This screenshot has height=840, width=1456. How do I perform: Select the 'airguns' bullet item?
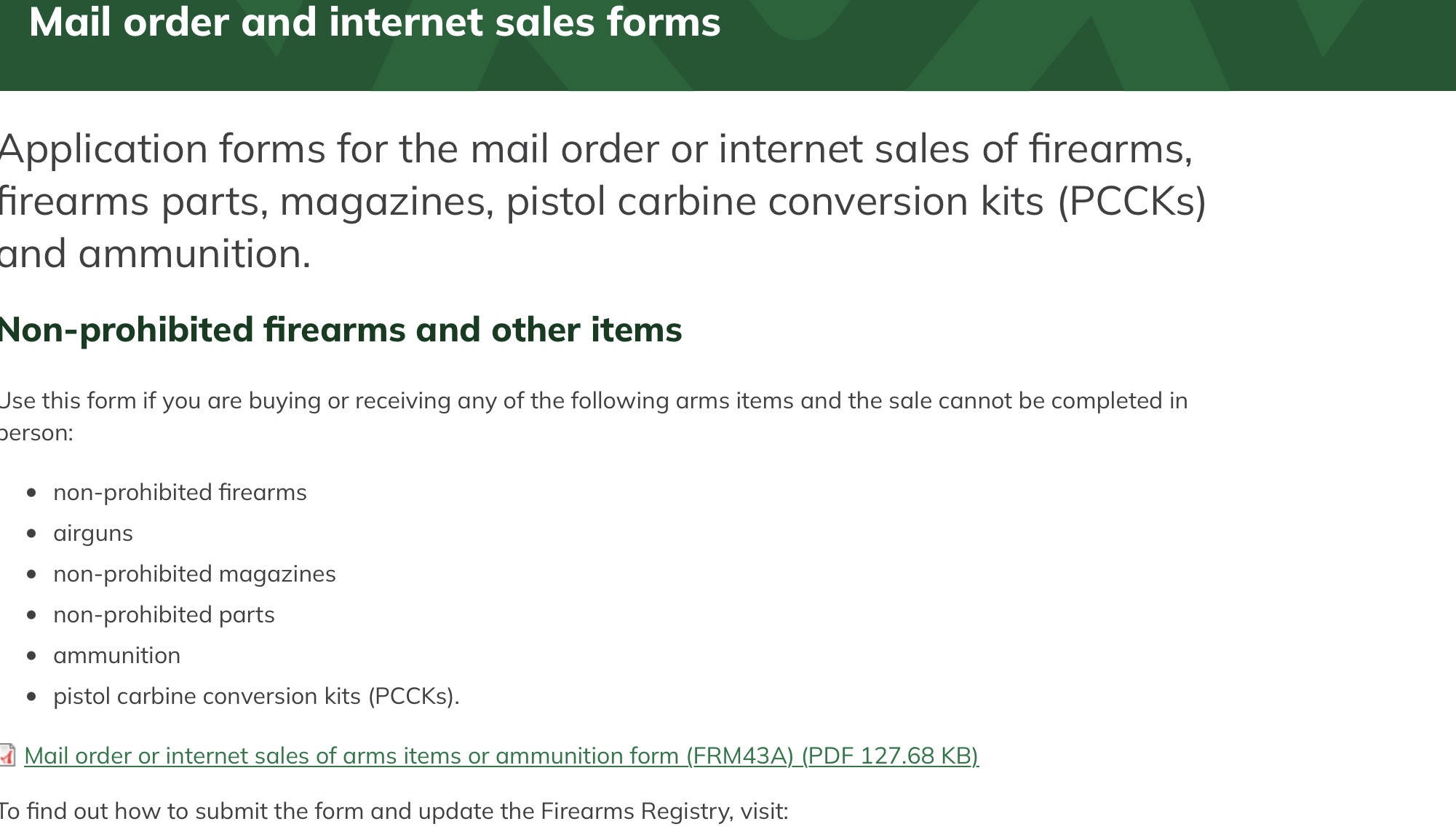coord(93,534)
